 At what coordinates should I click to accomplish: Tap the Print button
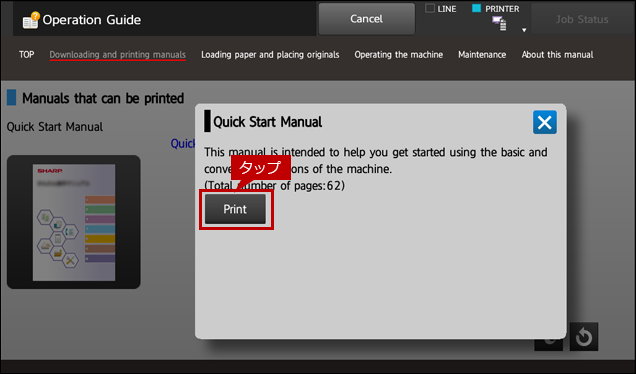(235, 209)
